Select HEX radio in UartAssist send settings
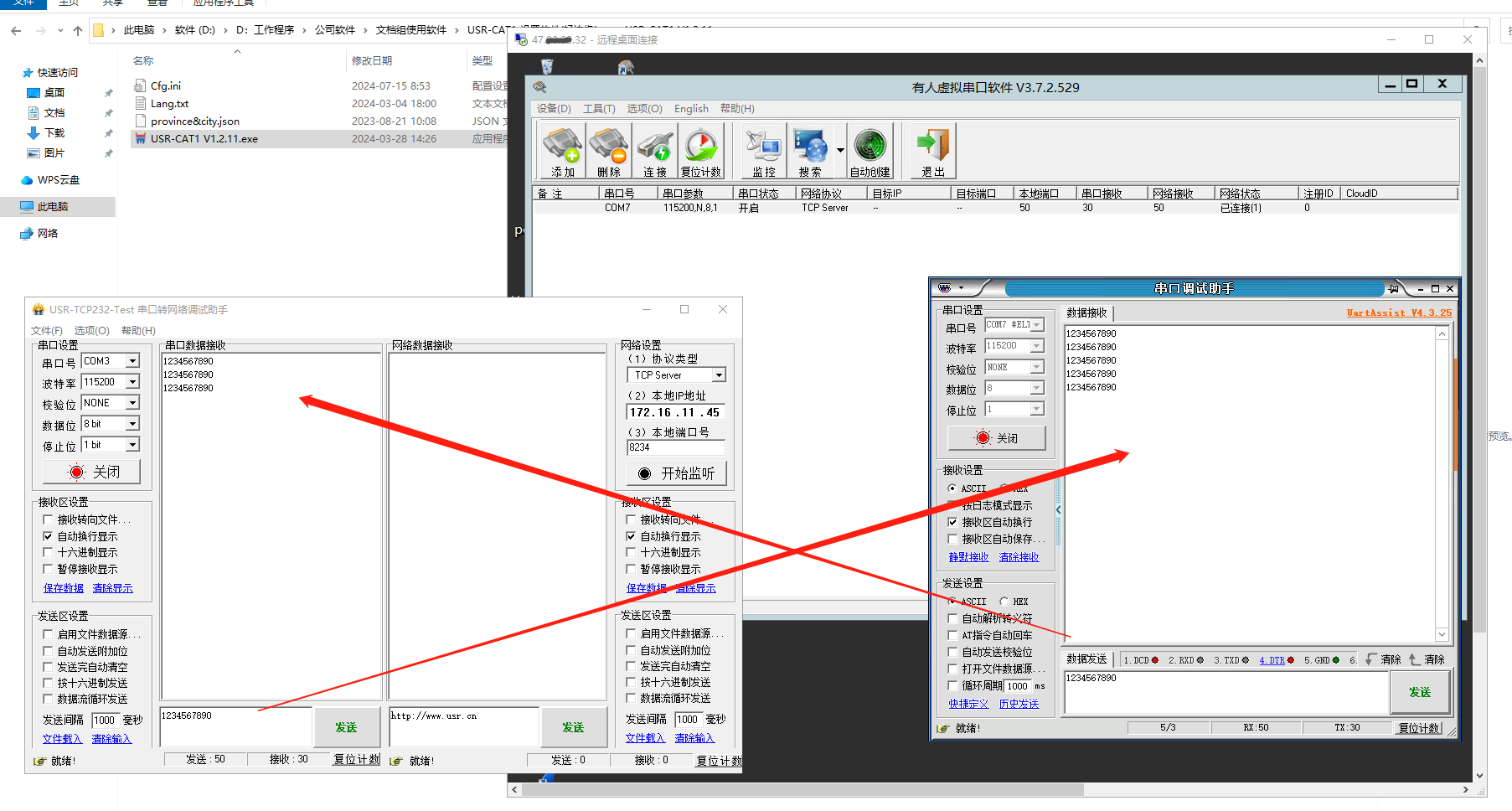 pos(1004,602)
